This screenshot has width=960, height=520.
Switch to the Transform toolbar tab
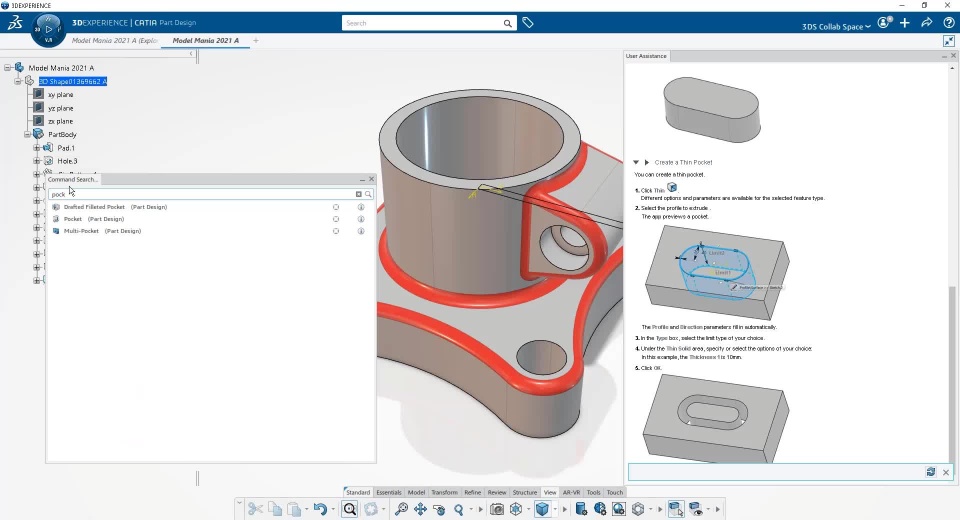tap(444, 492)
